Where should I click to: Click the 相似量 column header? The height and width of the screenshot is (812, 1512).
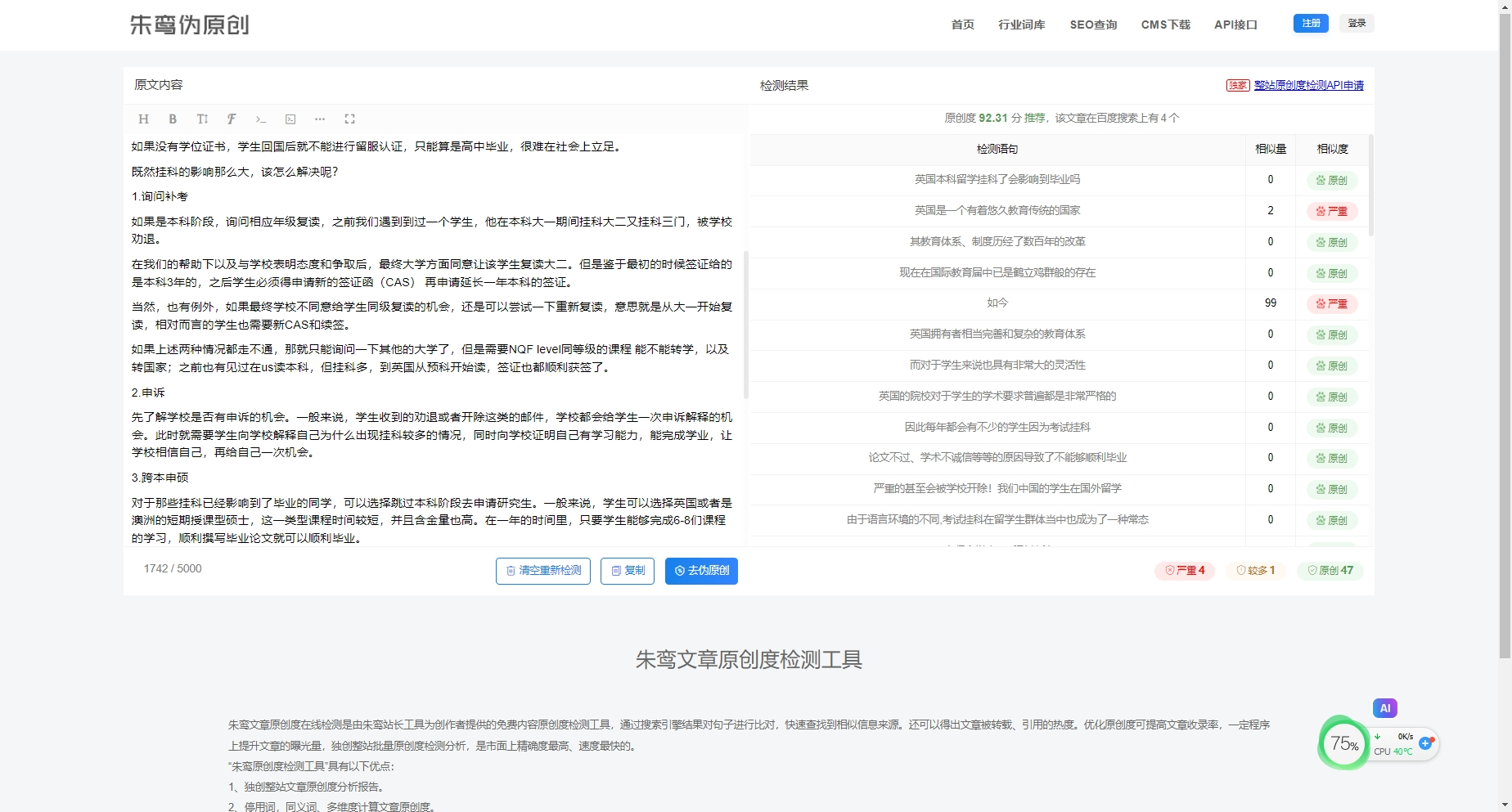pyautogui.click(x=1270, y=149)
